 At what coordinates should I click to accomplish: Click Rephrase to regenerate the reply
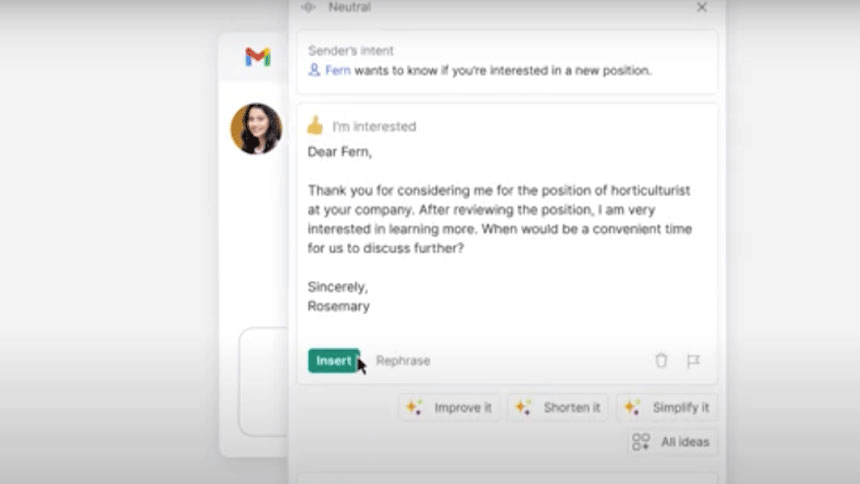(x=403, y=361)
